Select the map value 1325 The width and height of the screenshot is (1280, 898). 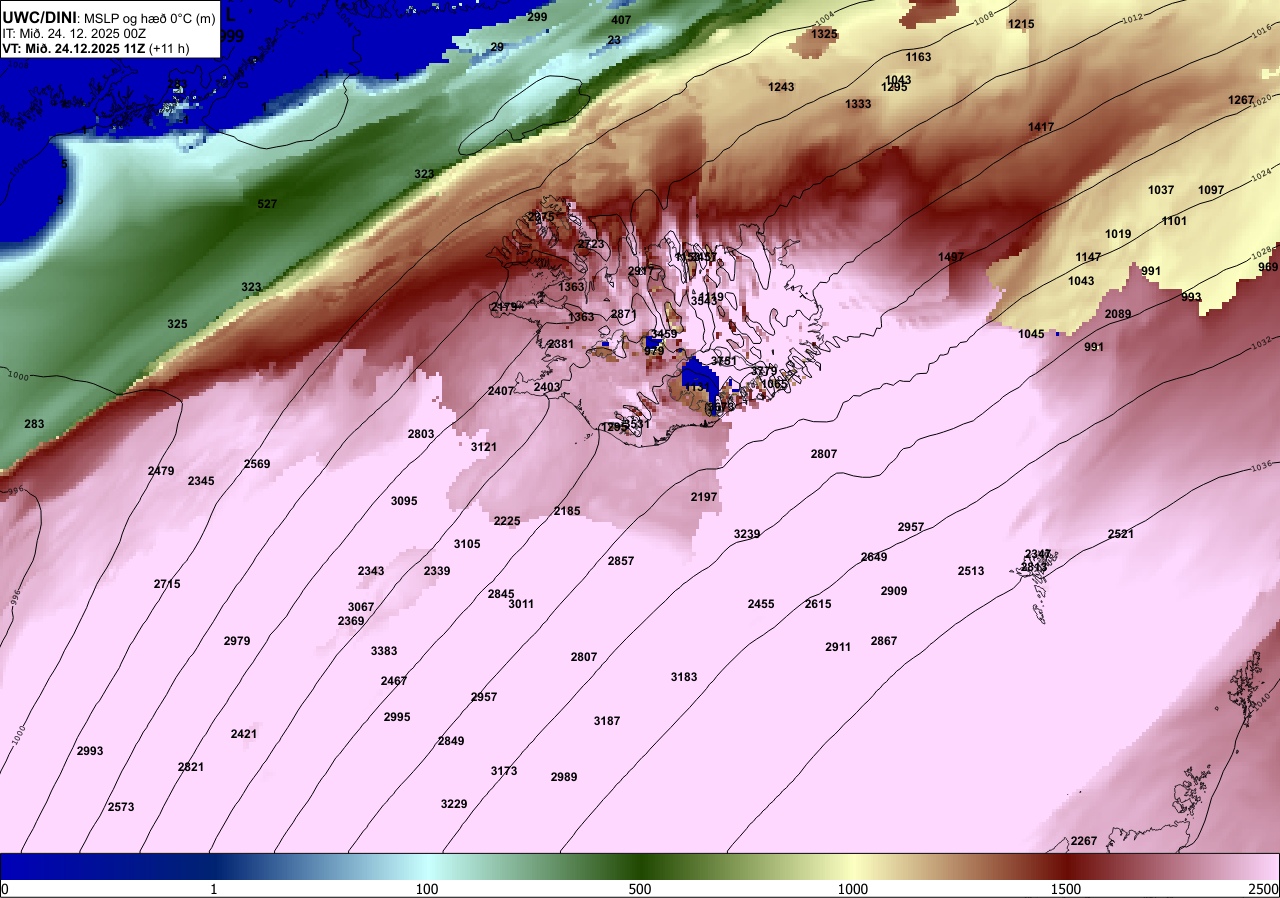pyautogui.click(x=824, y=34)
